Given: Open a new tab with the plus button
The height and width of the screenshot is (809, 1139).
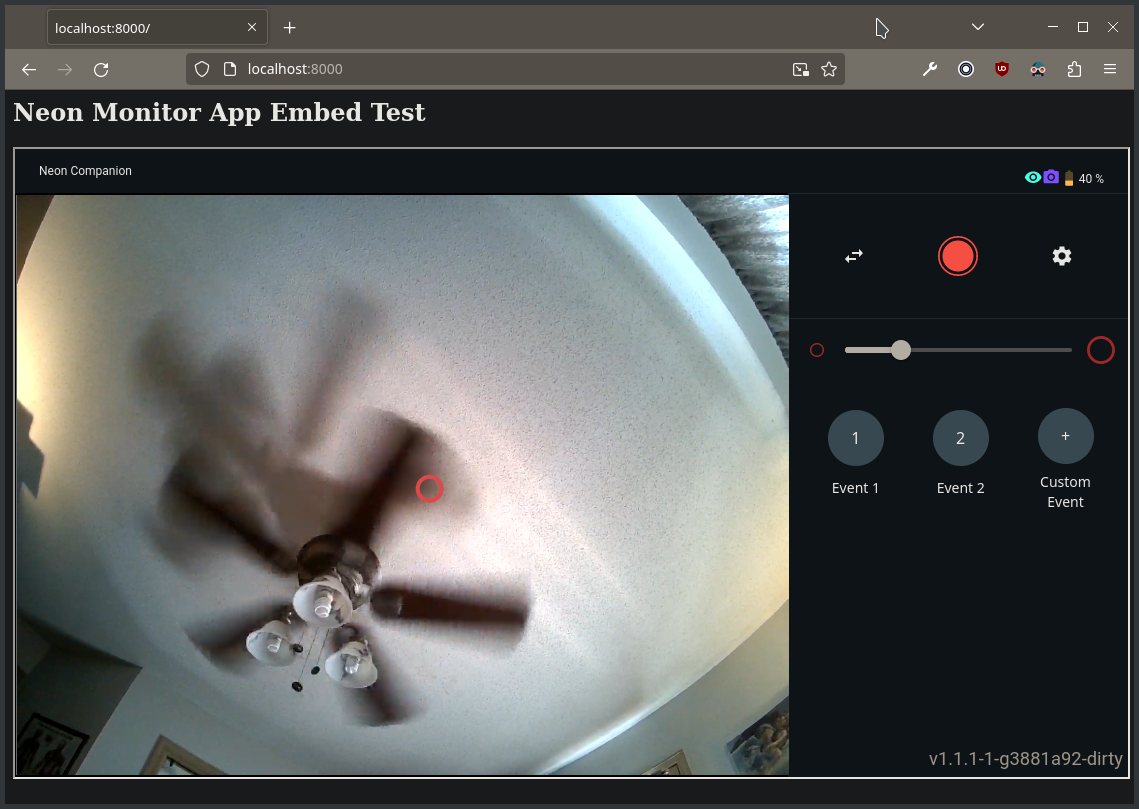Looking at the screenshot, I should tap(290, 28).
